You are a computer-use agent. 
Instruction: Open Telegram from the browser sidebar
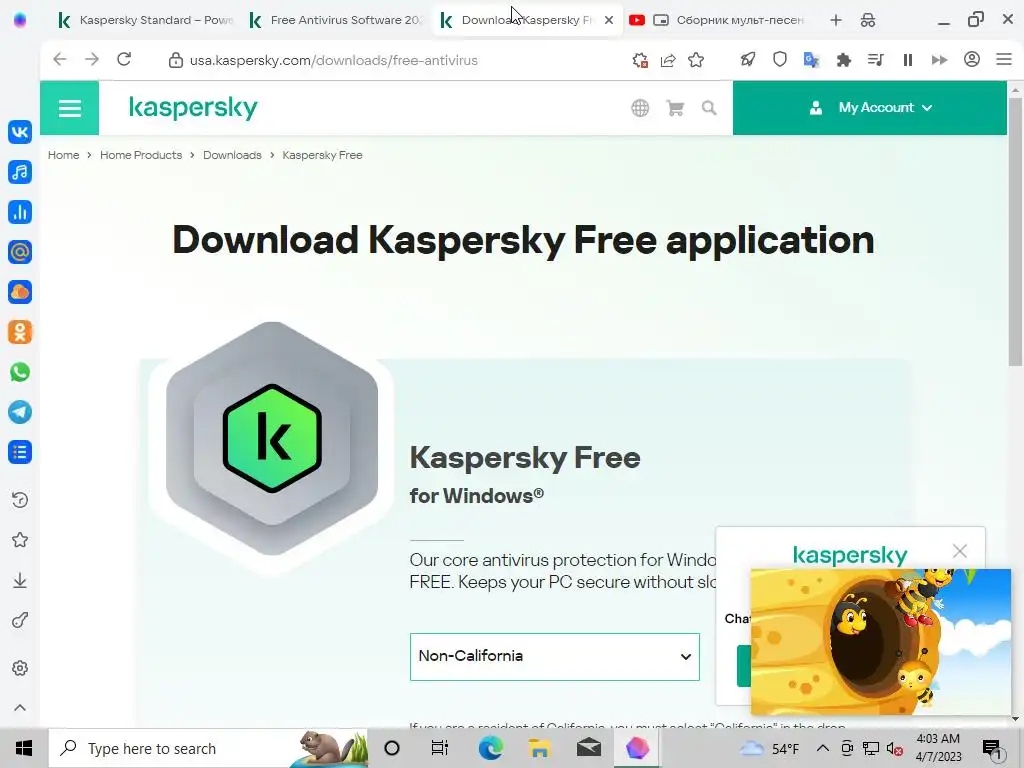[x=20, y=412]
